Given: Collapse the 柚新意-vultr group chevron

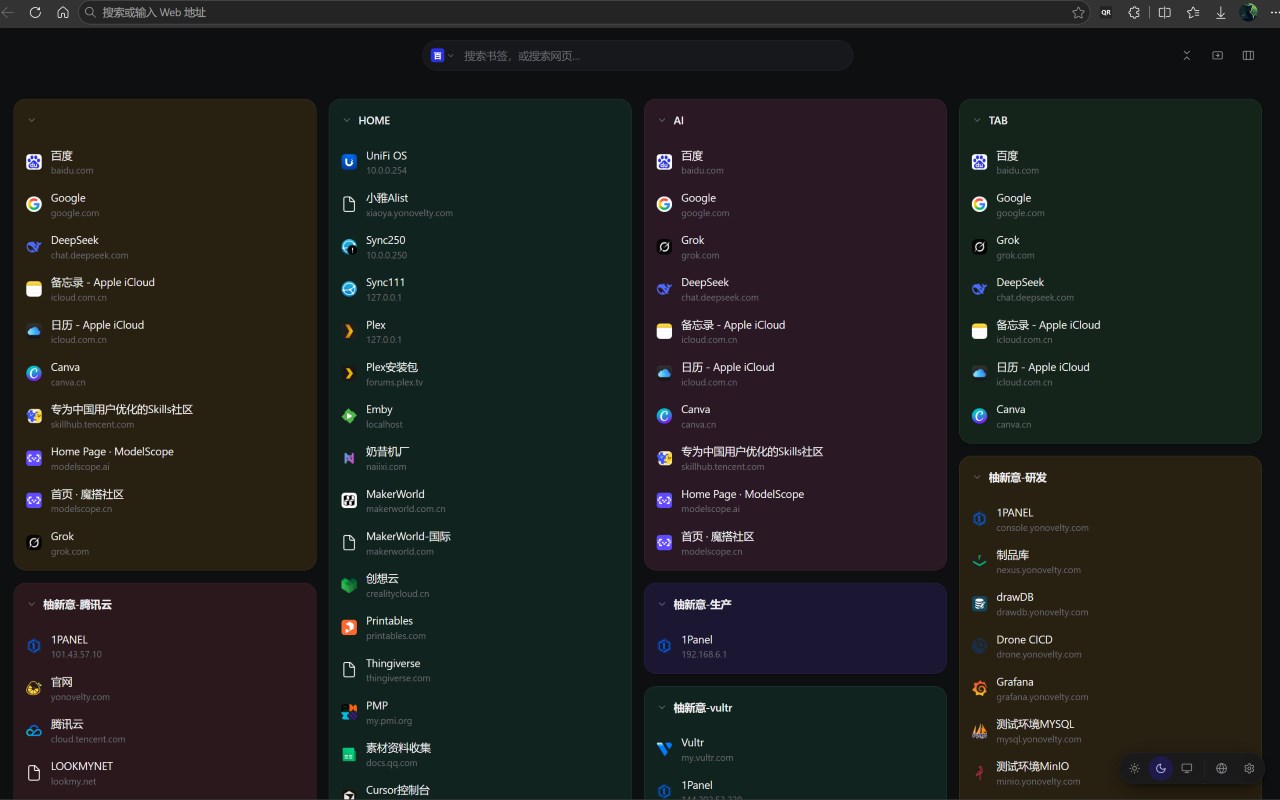Looking at the screenshot, I should tap(662, 707).
